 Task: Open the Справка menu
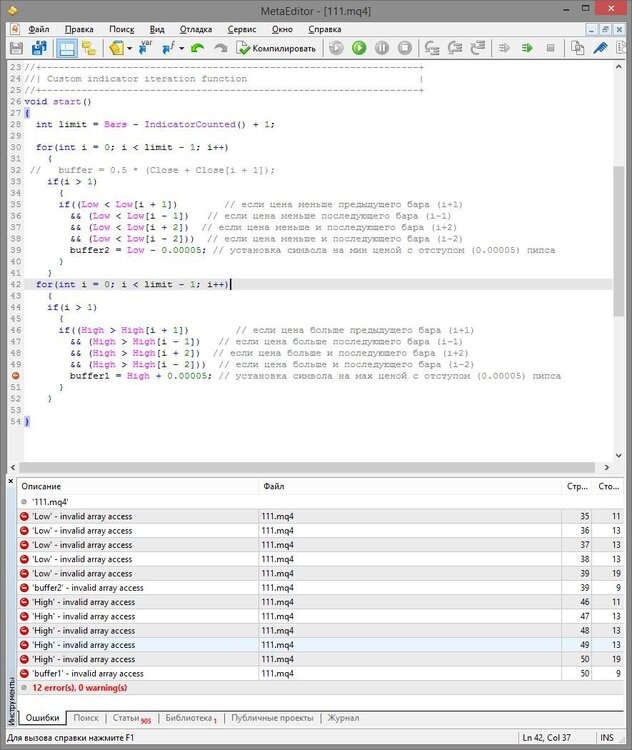324,29
